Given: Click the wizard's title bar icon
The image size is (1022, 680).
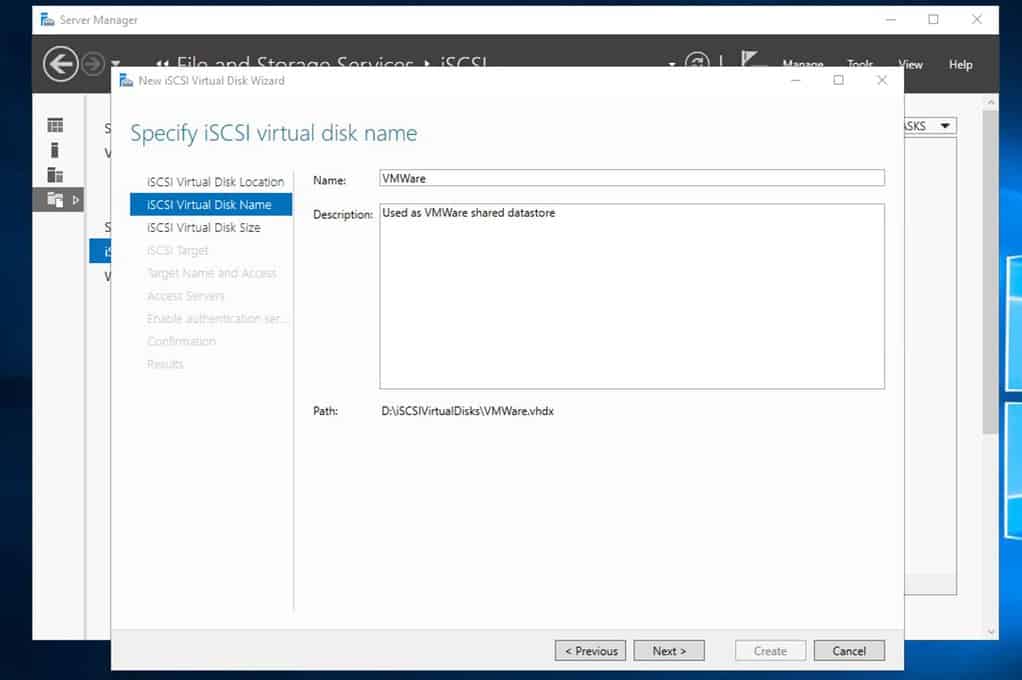Looking at the screenshot, I should coord(126,80).
